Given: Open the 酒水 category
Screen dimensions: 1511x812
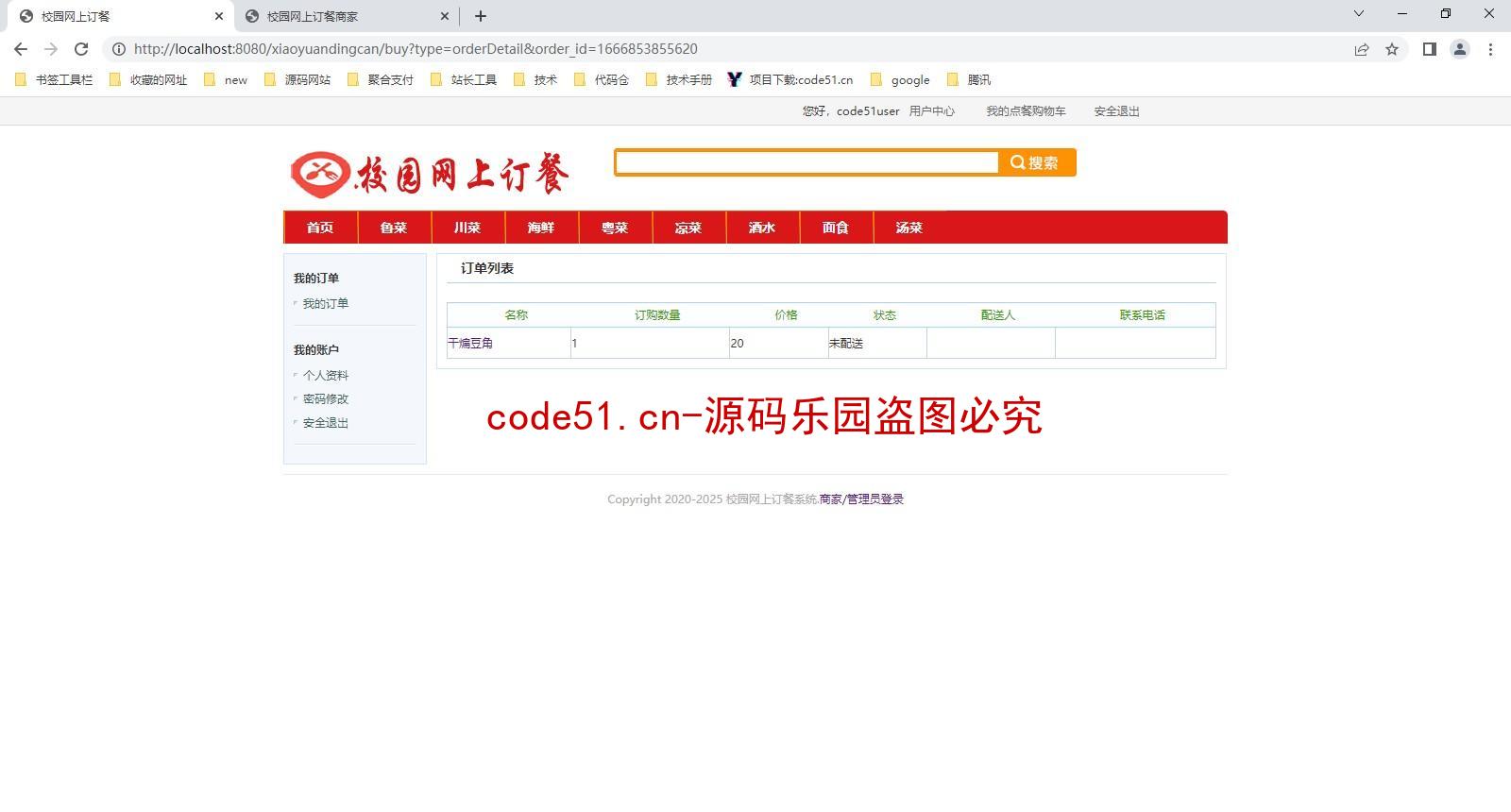Looking at the screenshot, I should pyautogui.click(x=762, y=228).
